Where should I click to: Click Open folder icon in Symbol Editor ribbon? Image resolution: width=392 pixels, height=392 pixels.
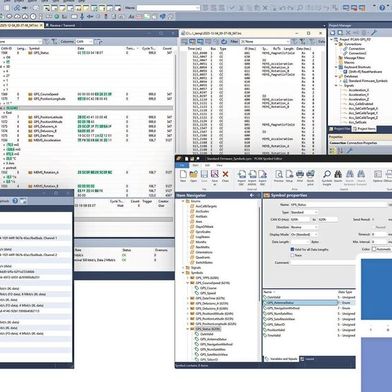193,174
